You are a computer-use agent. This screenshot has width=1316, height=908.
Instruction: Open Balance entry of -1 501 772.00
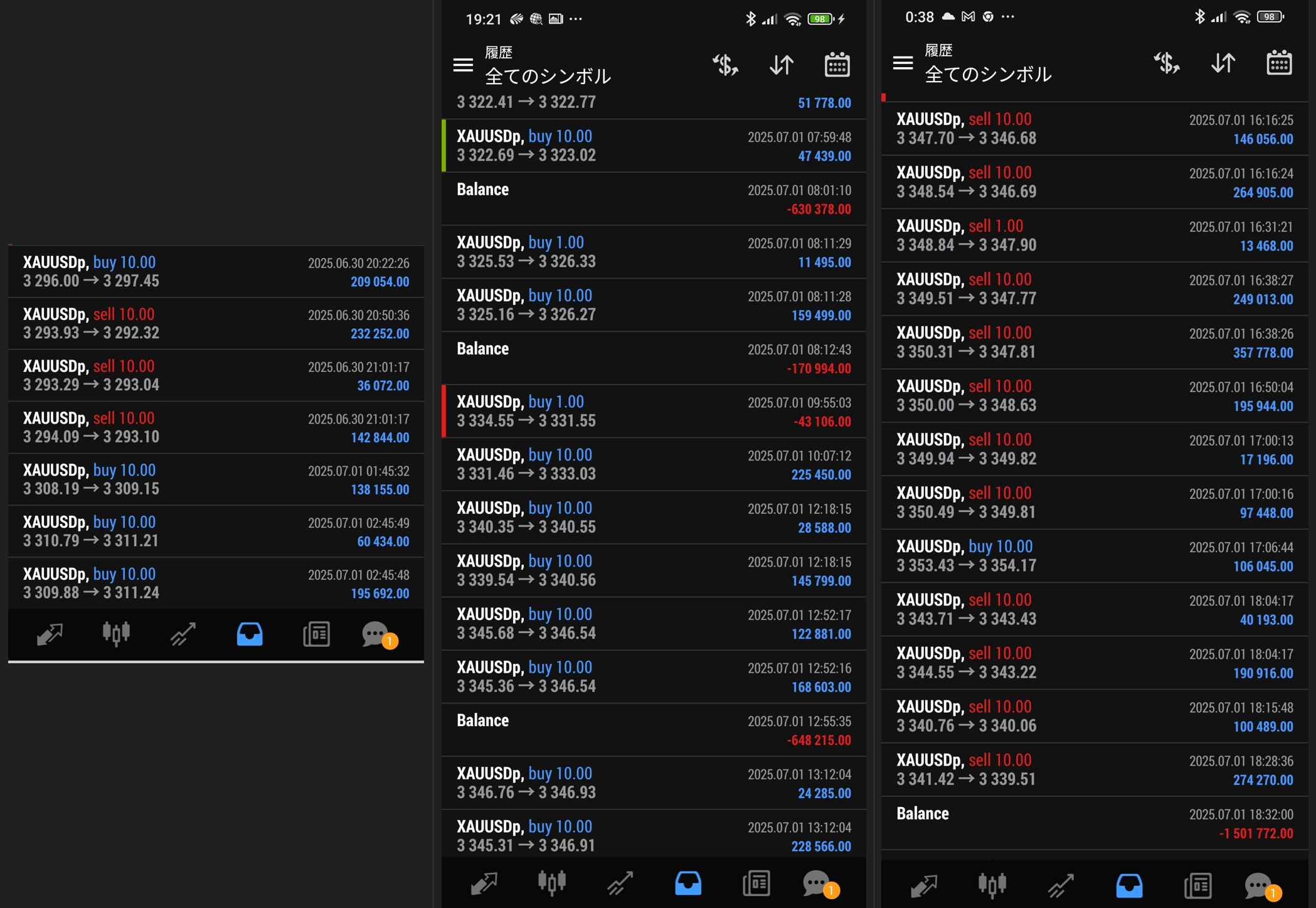coord(1094,823)
